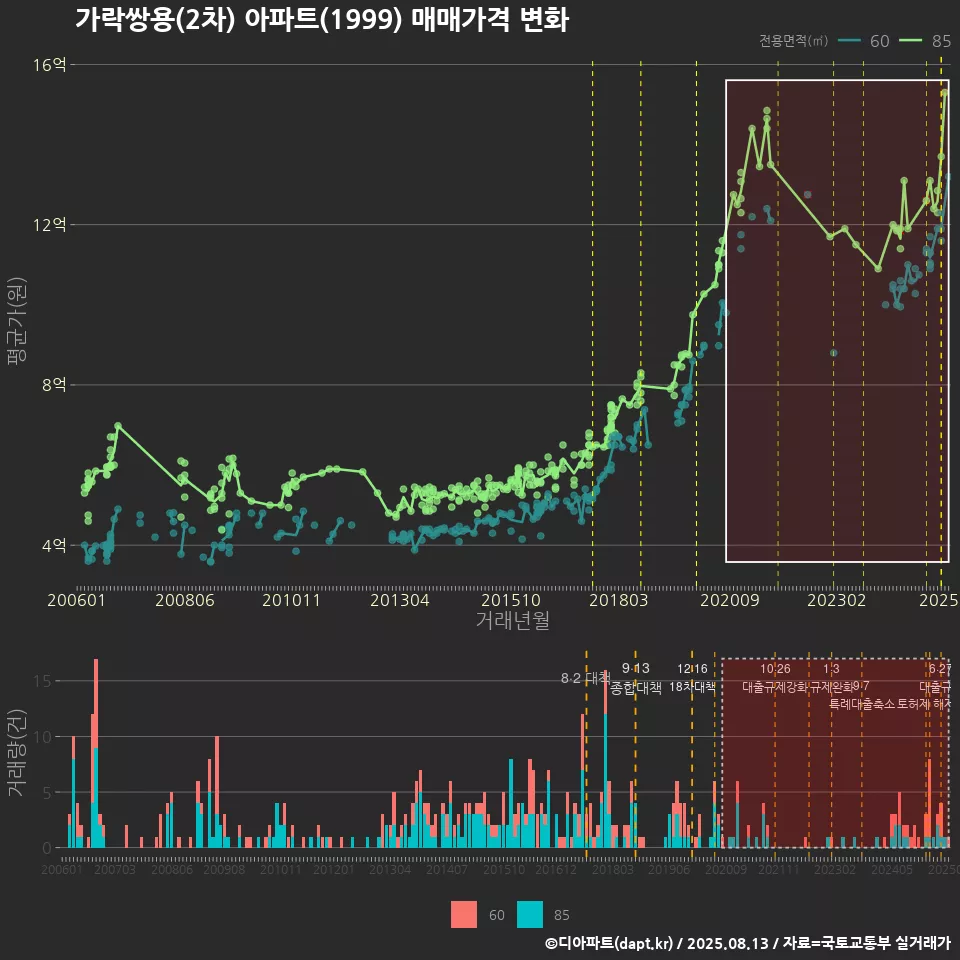Click the teal 60 line marker in top legend
The height and width of the screenshot is (960, 960).
click(x=849, y=41)
